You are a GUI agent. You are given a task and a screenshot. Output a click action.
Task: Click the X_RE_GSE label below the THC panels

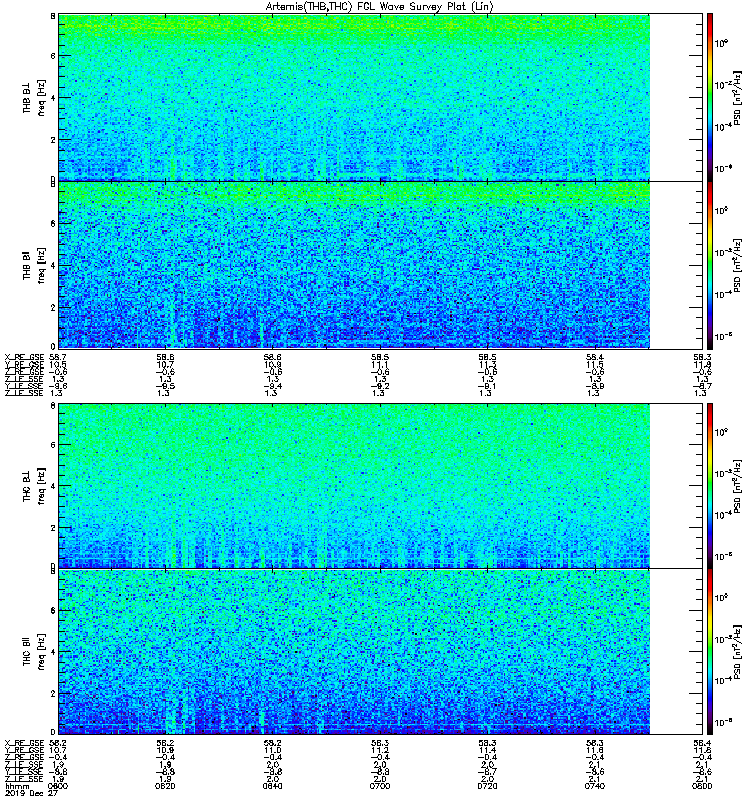pyautogui.click(x=24, y=743)
